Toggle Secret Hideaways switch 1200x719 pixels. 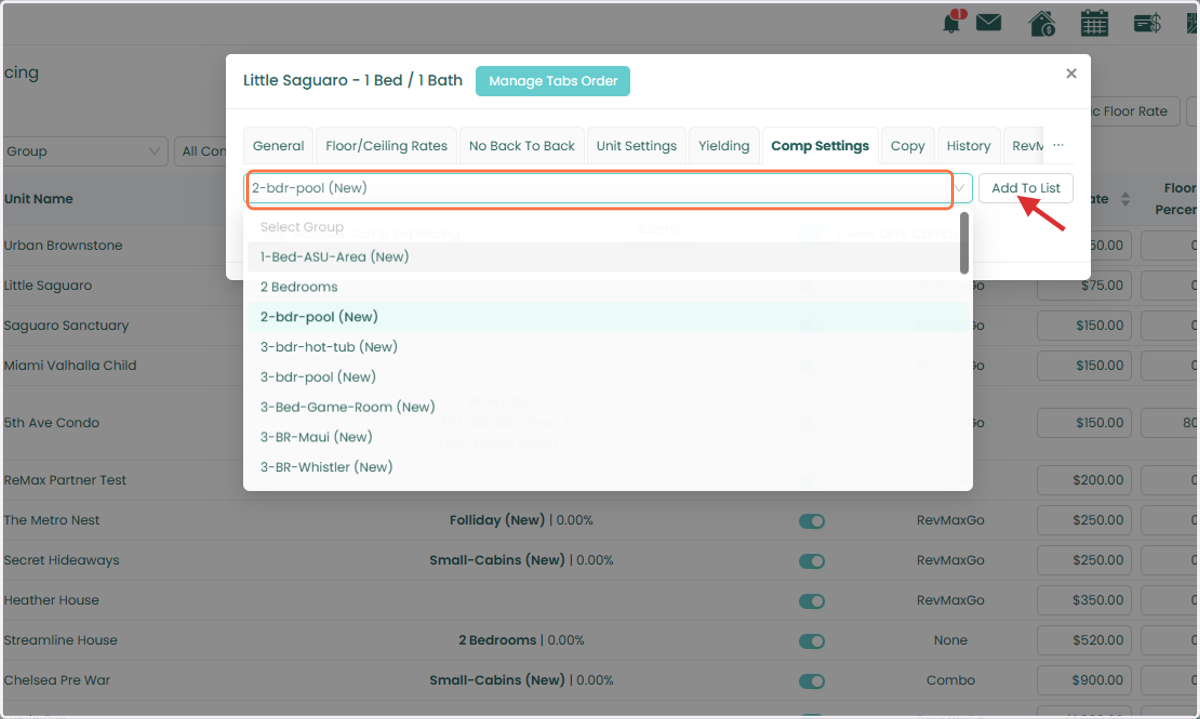(x=812, y=561)
